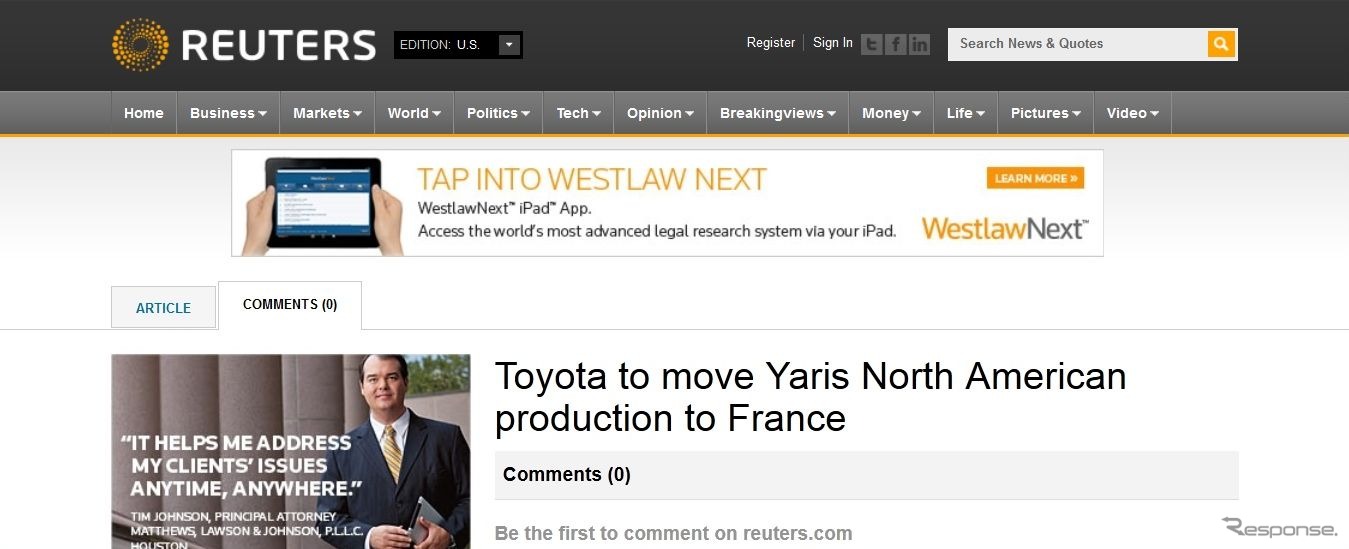Click the orange search magnifier button
This screenshot has width=1349, height=549.
coord(1221,44)
